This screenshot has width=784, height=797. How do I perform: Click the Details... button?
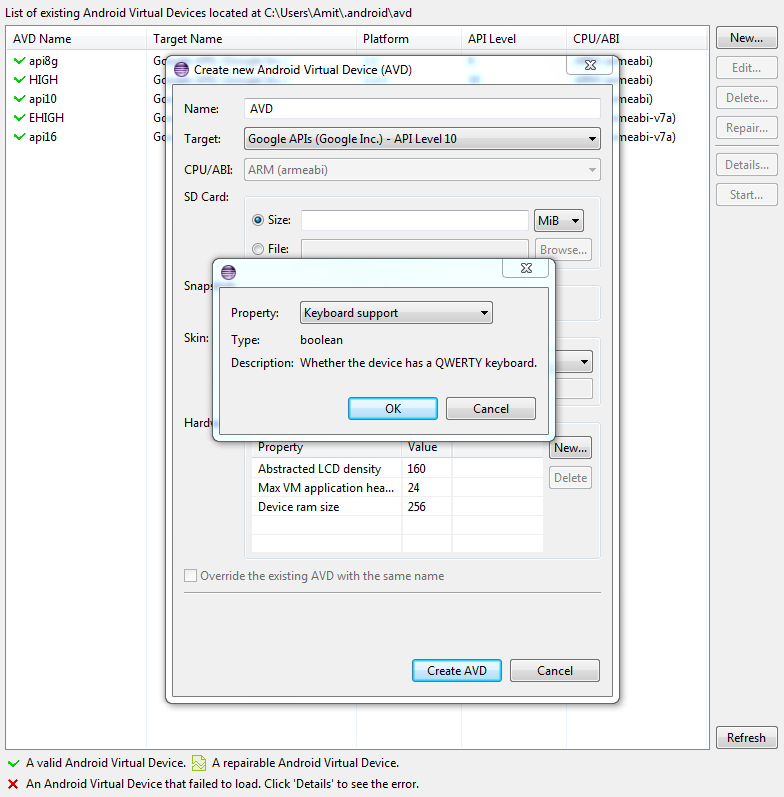pos(746,165)
